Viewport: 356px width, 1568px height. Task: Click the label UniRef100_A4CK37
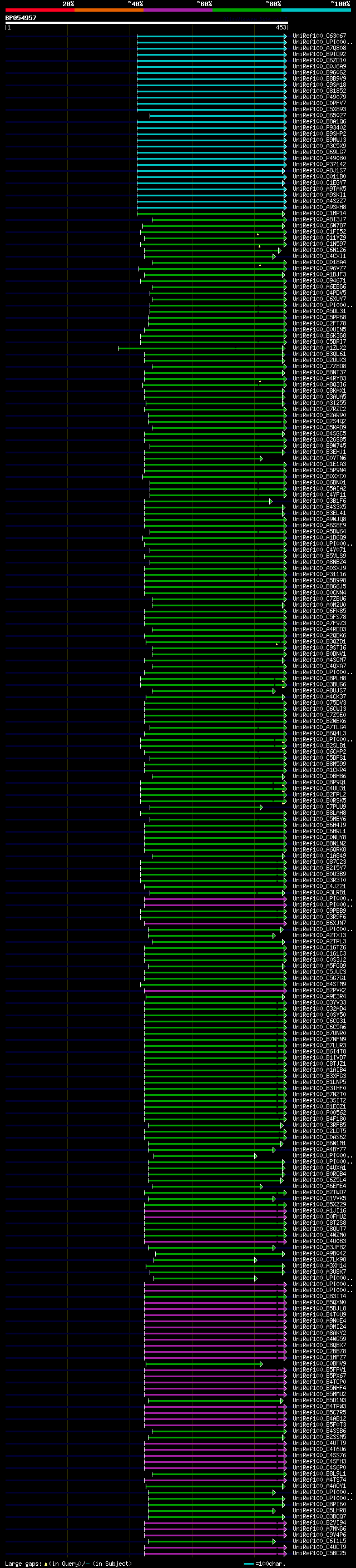point(319,696)
